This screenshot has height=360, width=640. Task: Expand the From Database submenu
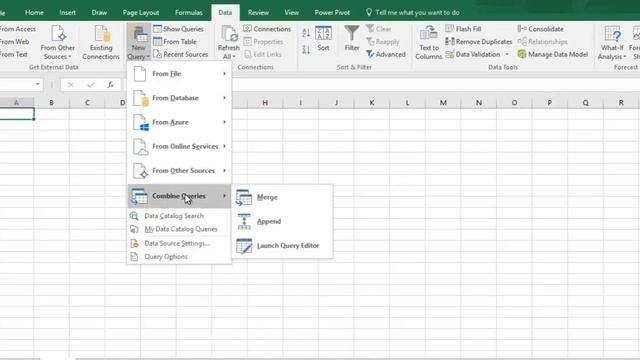click(x=179, y=98)
